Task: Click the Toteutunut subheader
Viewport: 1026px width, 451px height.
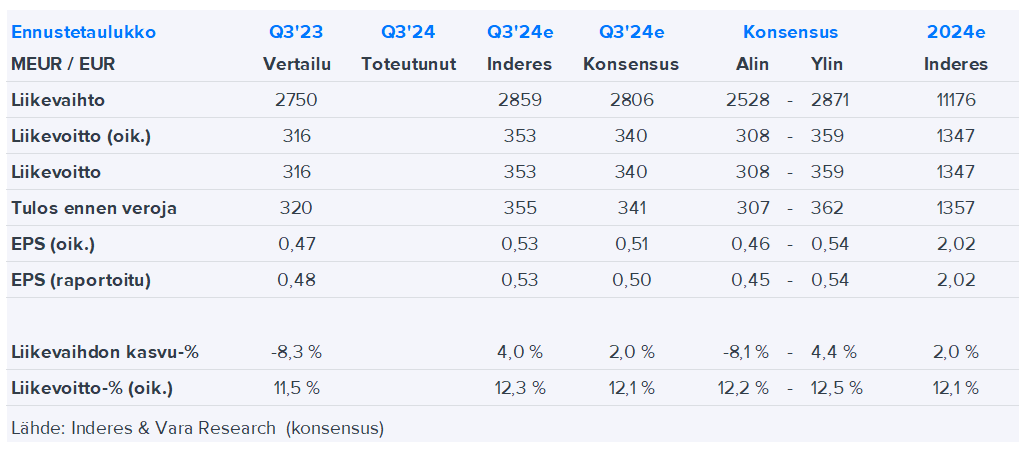Action: 408,64
